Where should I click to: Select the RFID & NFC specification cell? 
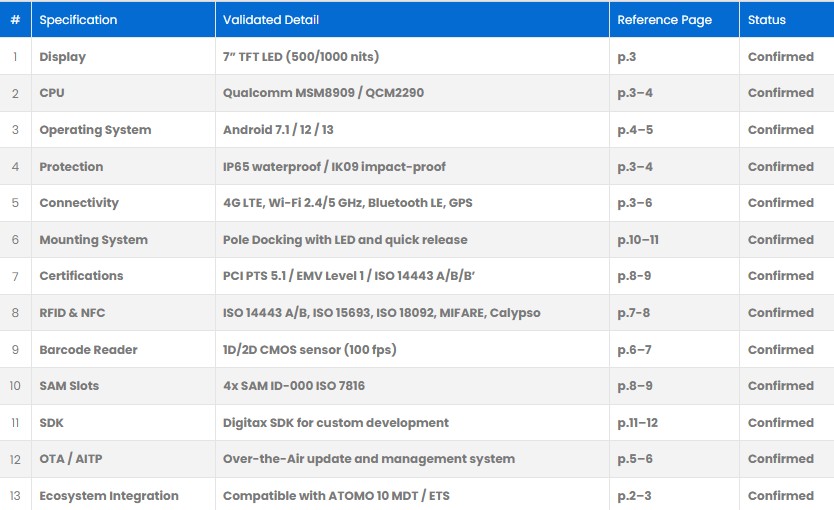click(x=72, y=313)
